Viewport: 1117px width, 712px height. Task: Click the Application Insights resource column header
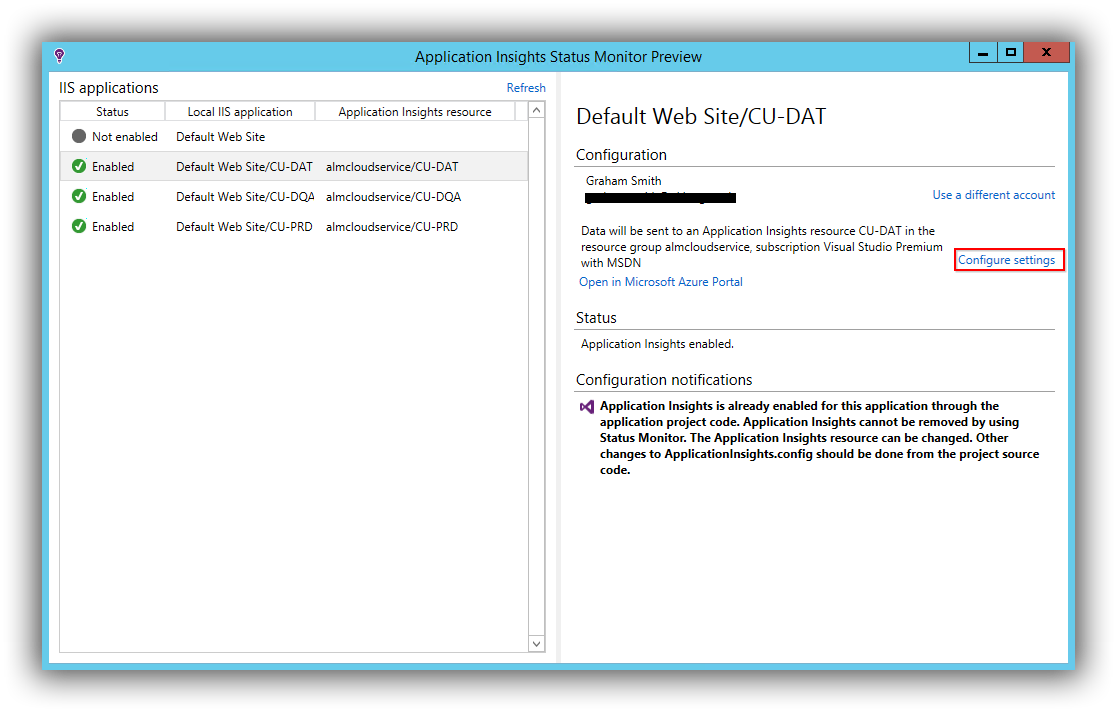point(416,111)
